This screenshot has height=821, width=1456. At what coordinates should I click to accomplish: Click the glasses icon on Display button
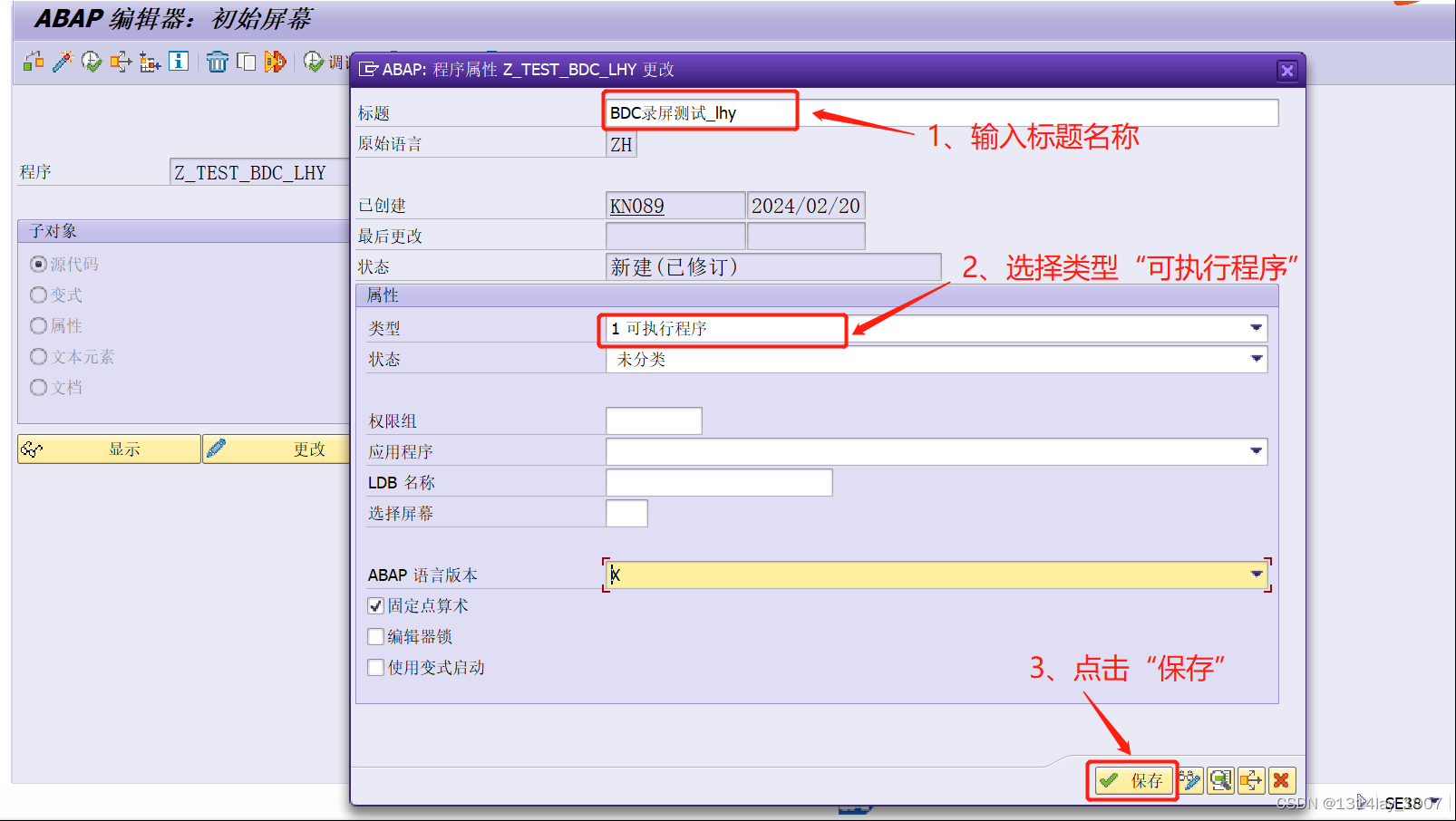pyautogui.click(x=32, y=449)
